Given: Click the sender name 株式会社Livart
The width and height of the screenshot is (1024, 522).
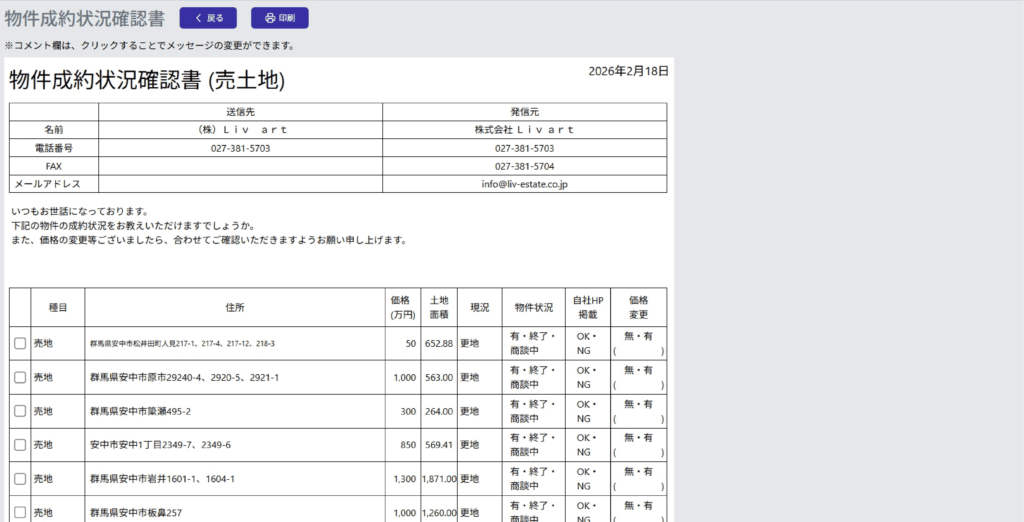Looking at the screenshot, I should click(524, 130).
